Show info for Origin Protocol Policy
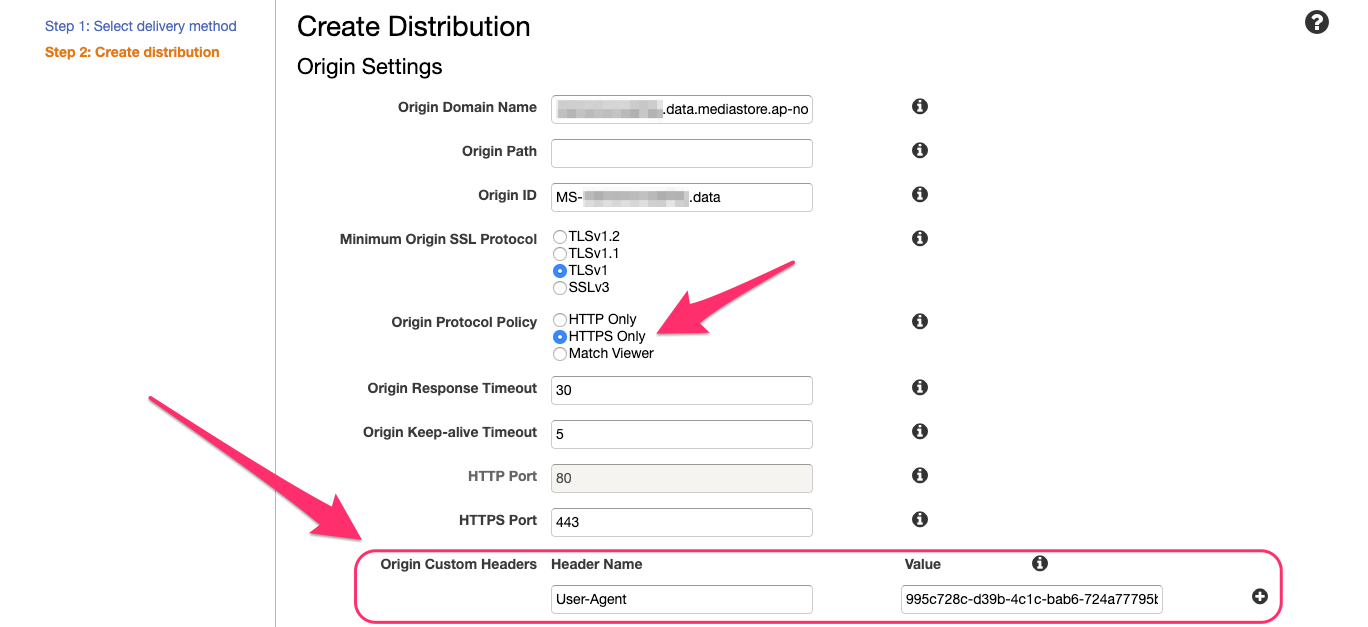The image size is (1368, 627). click(x=919, y=321)
